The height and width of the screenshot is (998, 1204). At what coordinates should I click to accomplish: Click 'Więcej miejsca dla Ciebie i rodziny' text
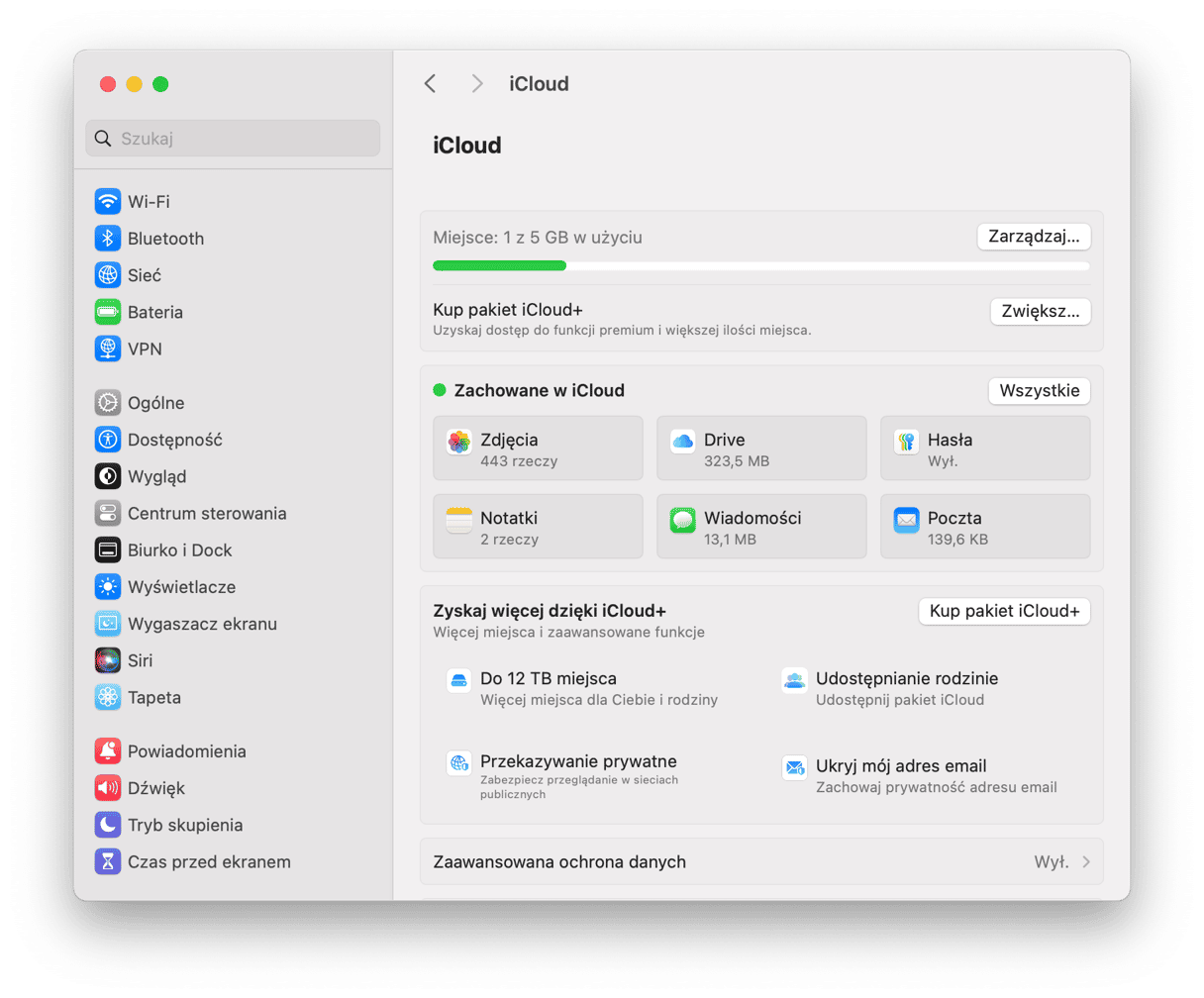point(599,700)
